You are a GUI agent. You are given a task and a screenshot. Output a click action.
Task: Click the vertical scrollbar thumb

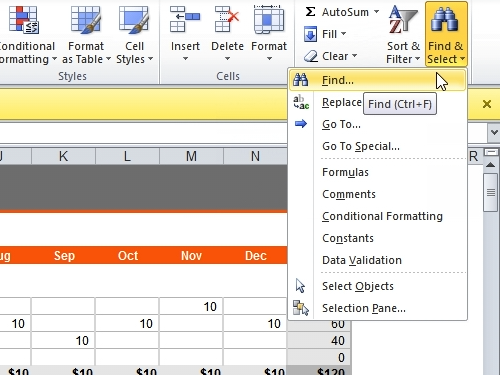point(490,192)
